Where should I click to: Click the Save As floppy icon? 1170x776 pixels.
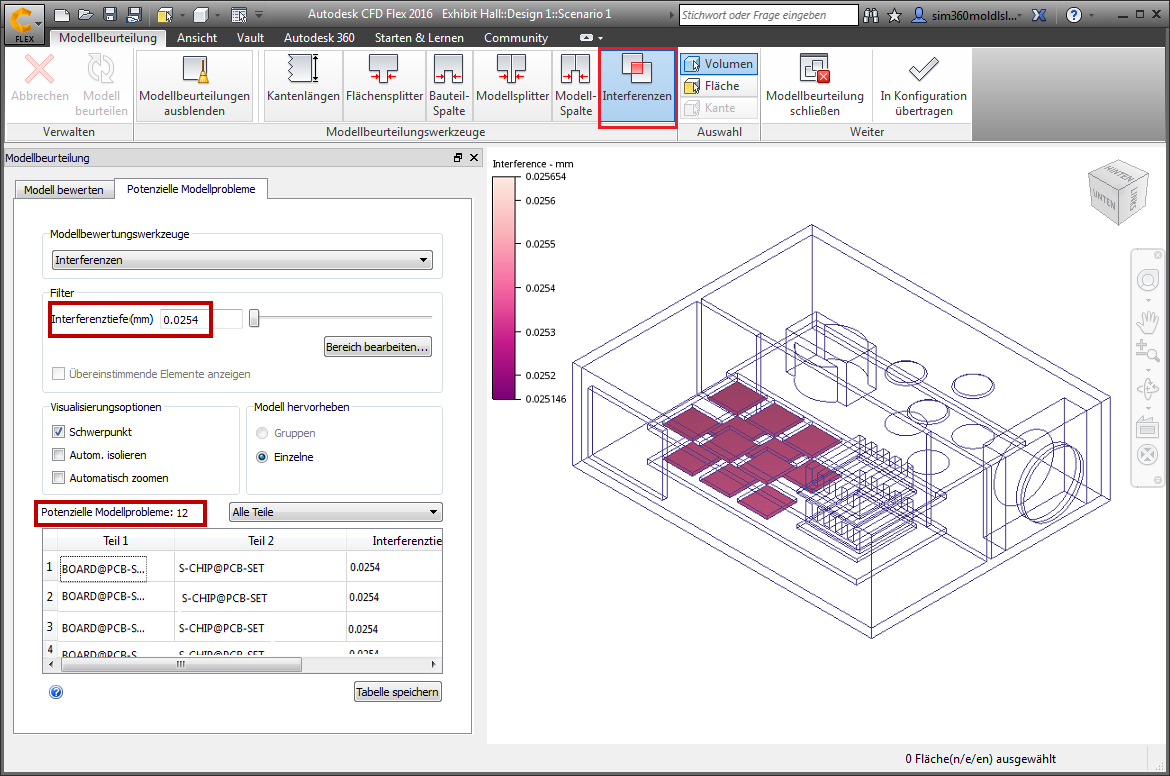tap(134, 15)
